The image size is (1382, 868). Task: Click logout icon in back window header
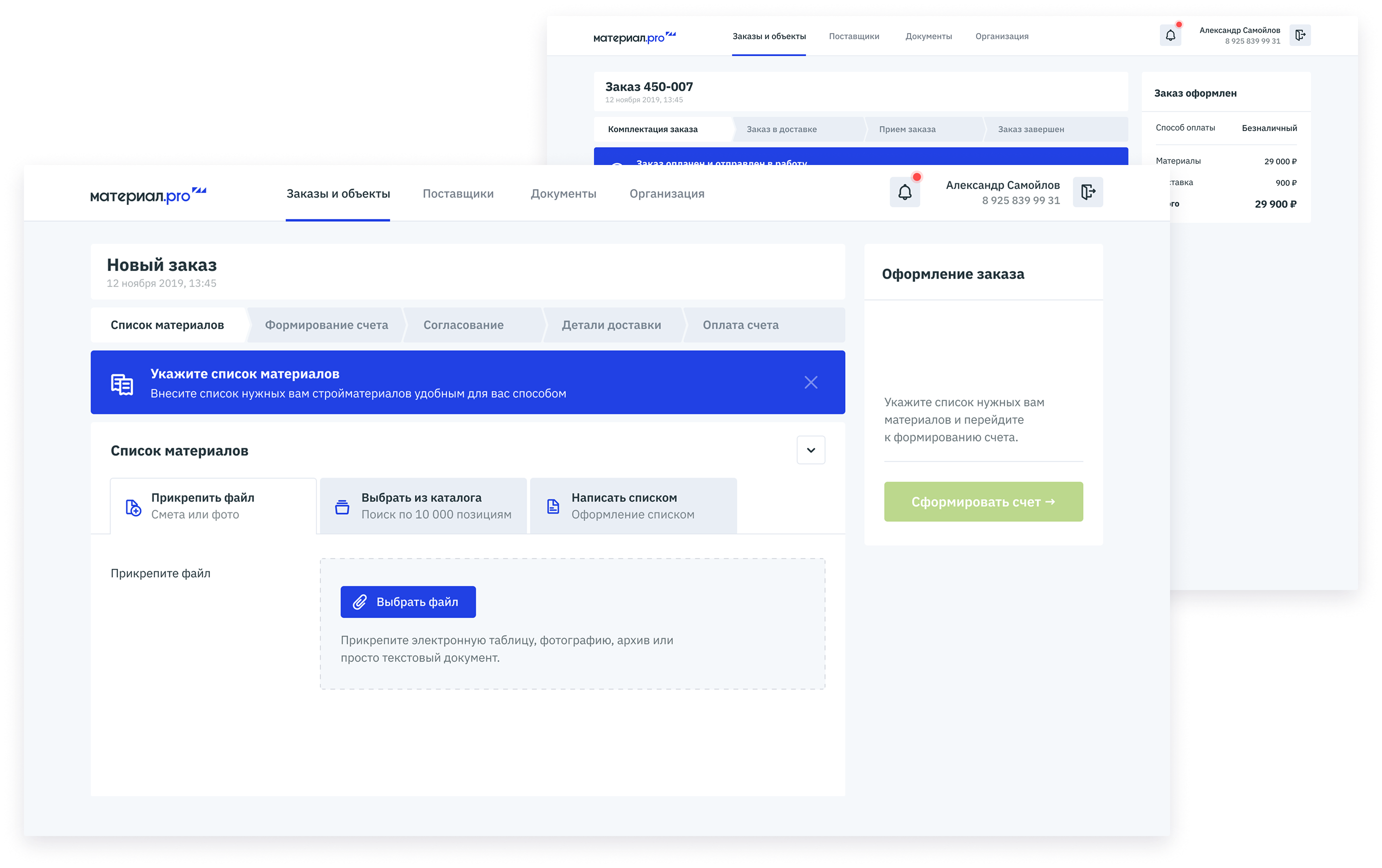[1300, 35]
